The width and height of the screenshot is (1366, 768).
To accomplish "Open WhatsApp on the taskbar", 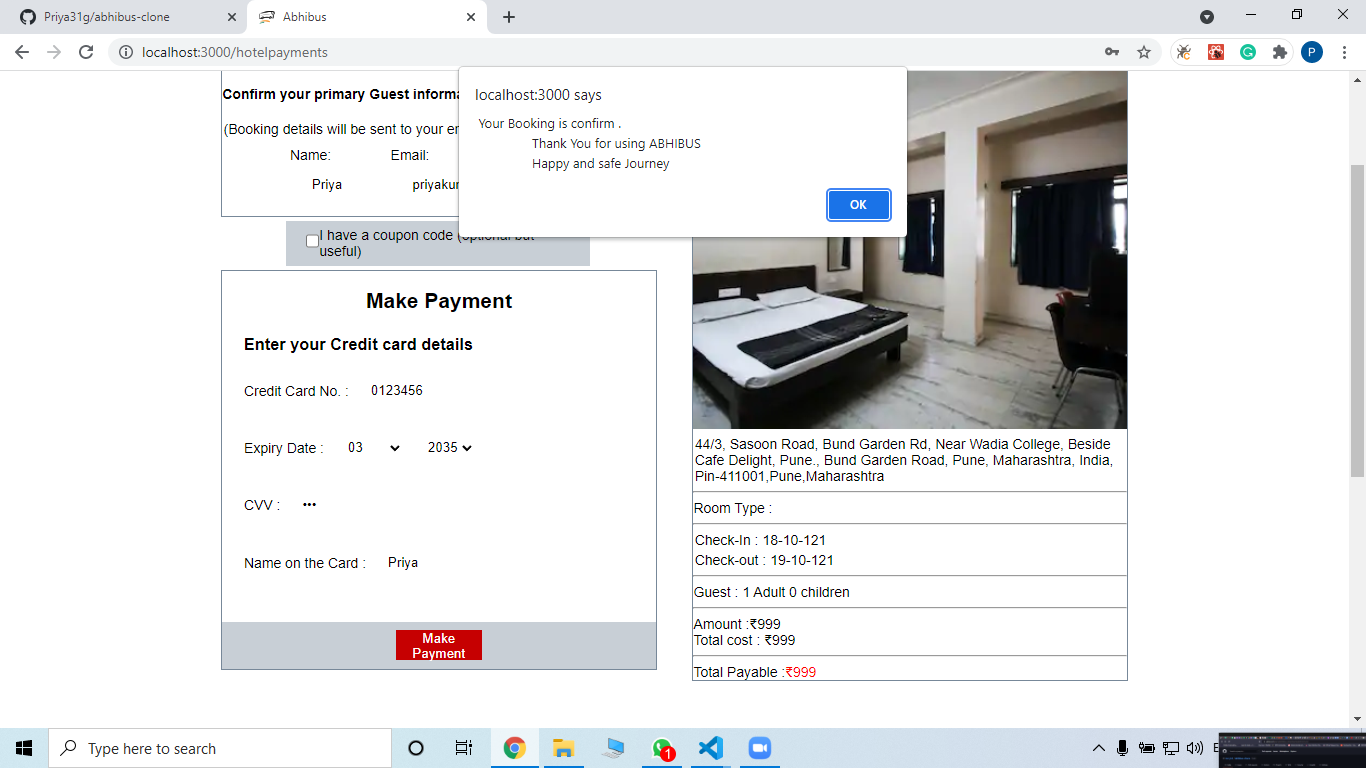I will 662,748.
